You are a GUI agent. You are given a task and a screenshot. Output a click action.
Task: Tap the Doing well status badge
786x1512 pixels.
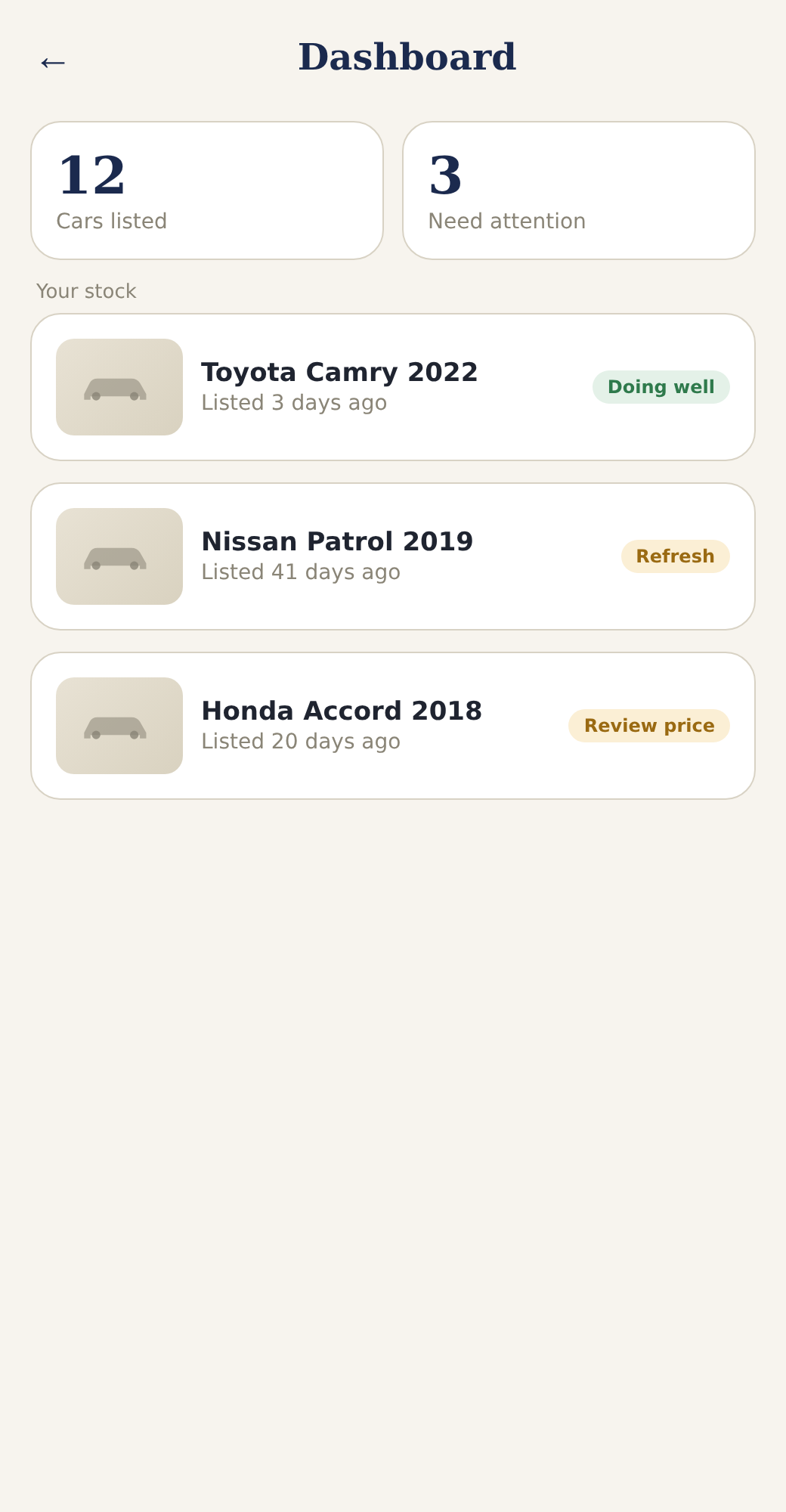[x=661, y=387]
